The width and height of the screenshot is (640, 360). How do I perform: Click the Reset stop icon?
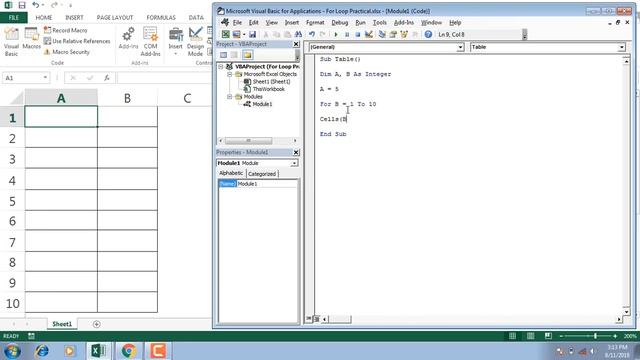(x=358, y=35)
